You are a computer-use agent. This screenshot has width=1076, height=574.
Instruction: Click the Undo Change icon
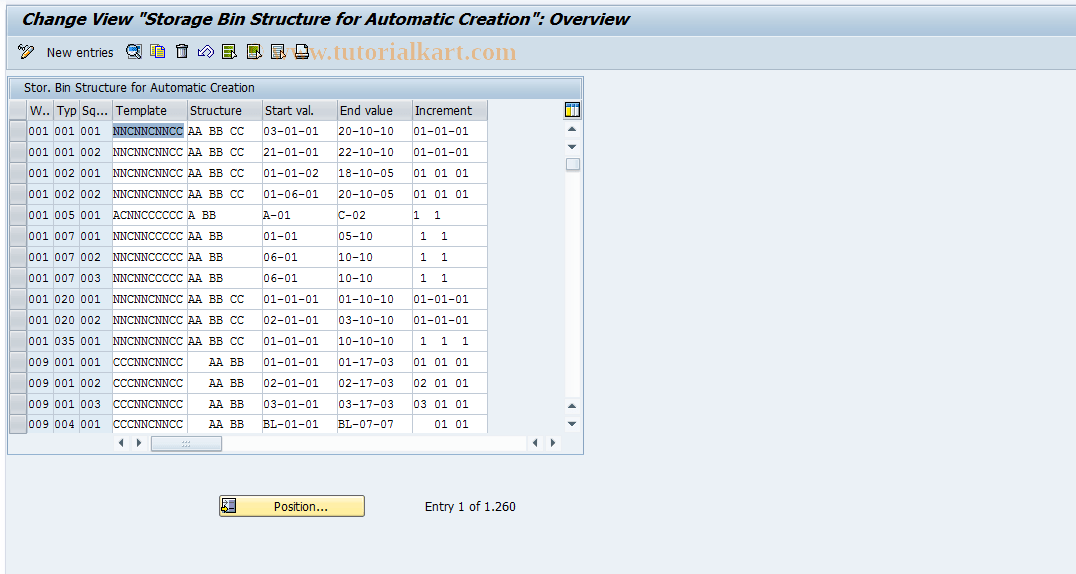coord(206,51)
